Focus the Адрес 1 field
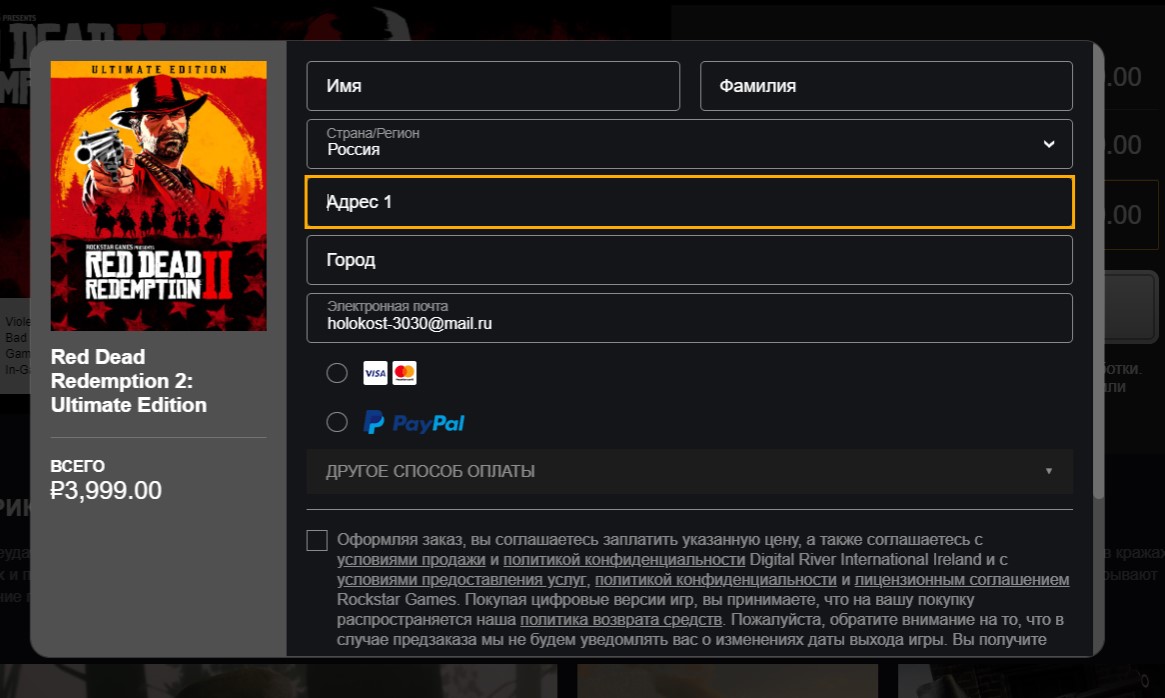 coord(689,202)
